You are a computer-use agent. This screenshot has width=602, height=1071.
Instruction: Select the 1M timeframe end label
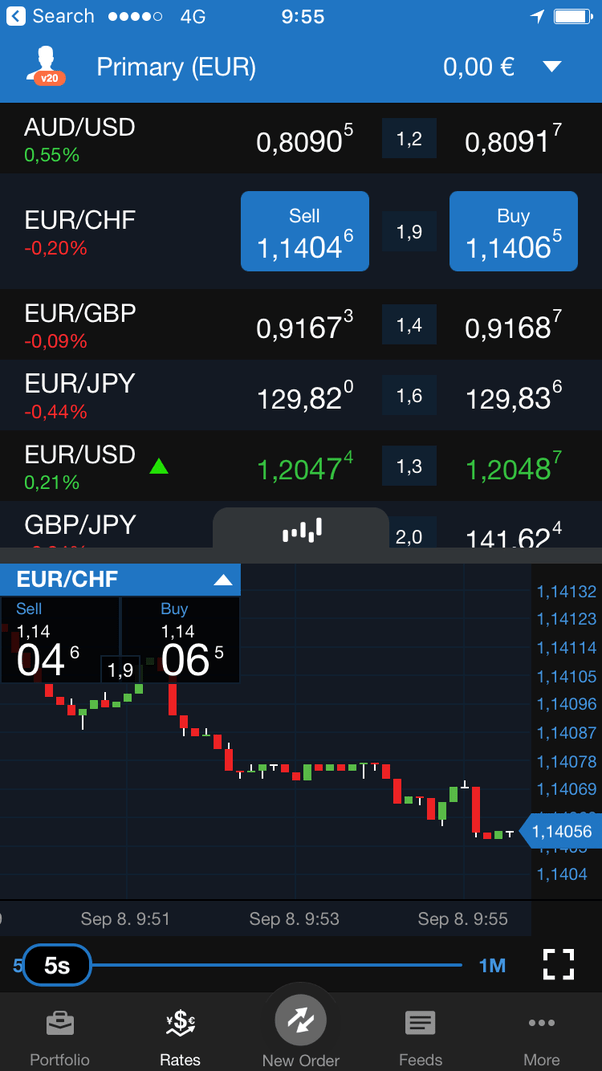tap(492, 965)
